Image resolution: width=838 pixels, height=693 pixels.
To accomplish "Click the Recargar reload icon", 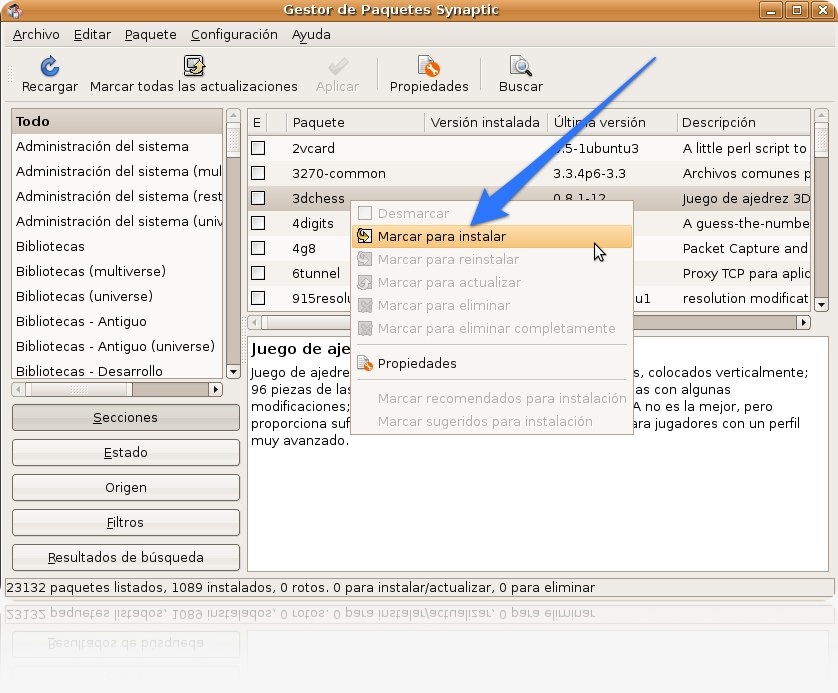I will (49, 67).
